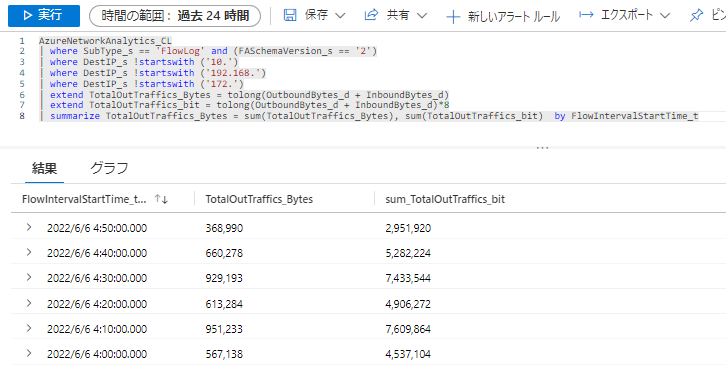This screenshot has height=368, width=726.
Task: Expand the エクスポート dropdown chevron
Action: (x=665, y=16)
